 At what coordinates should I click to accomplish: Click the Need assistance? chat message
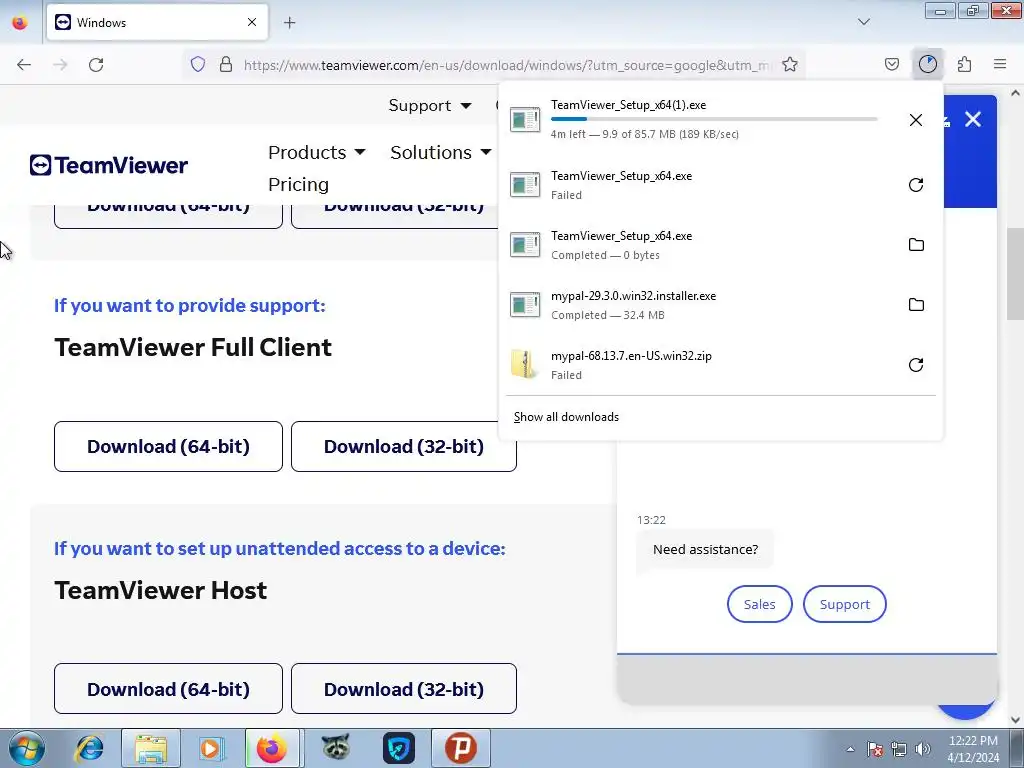705,549
